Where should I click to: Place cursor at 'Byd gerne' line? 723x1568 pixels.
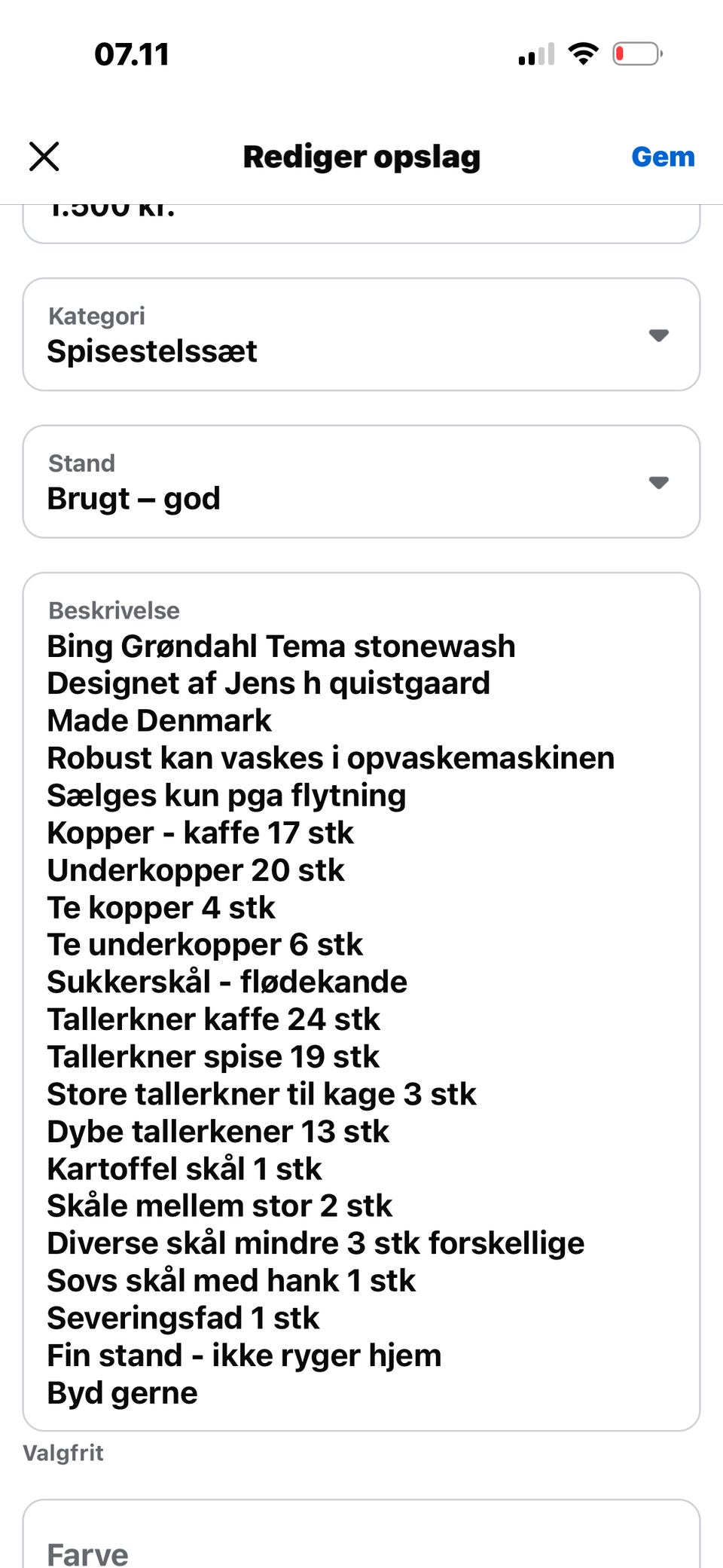pos(123,1392)
